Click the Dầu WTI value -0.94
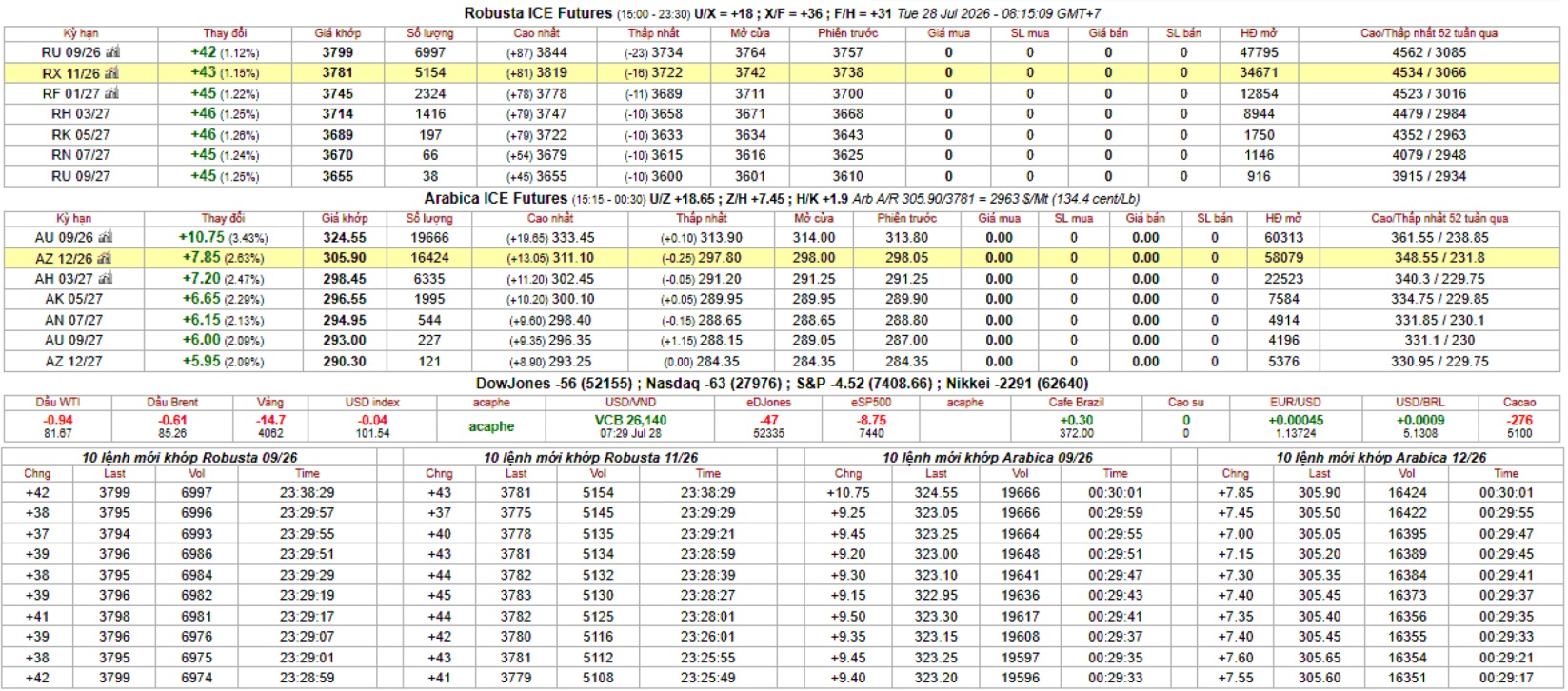The image size is (1568, 691). 58,420
